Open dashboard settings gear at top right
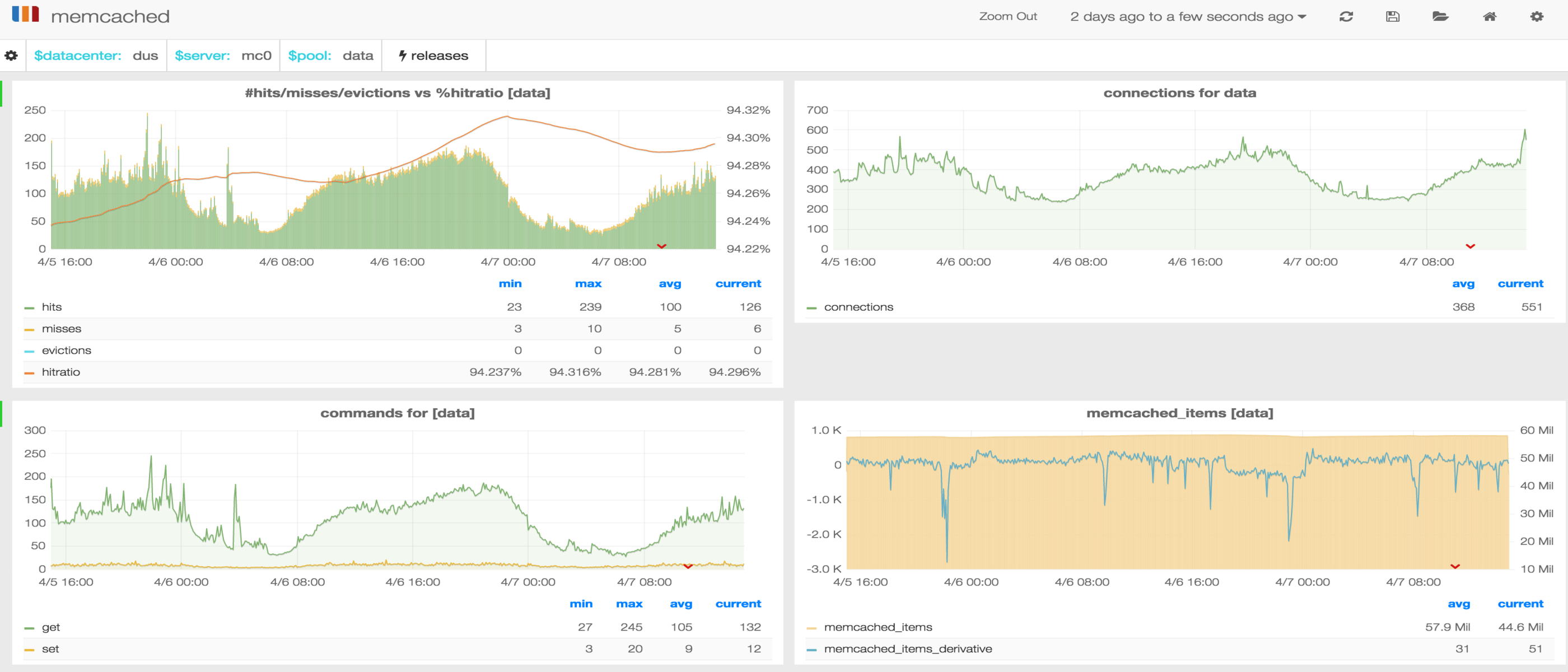The height and width of the screenshot is (672, 1568). [x=1536, y=16]
